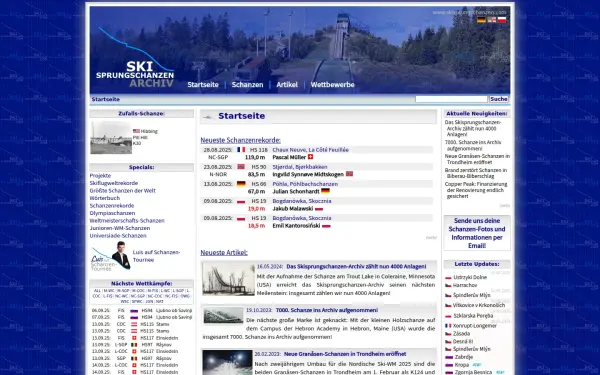Open the Projekte specials link
The width and height of the screenshot is (600, 375).
tap(100, 176)
